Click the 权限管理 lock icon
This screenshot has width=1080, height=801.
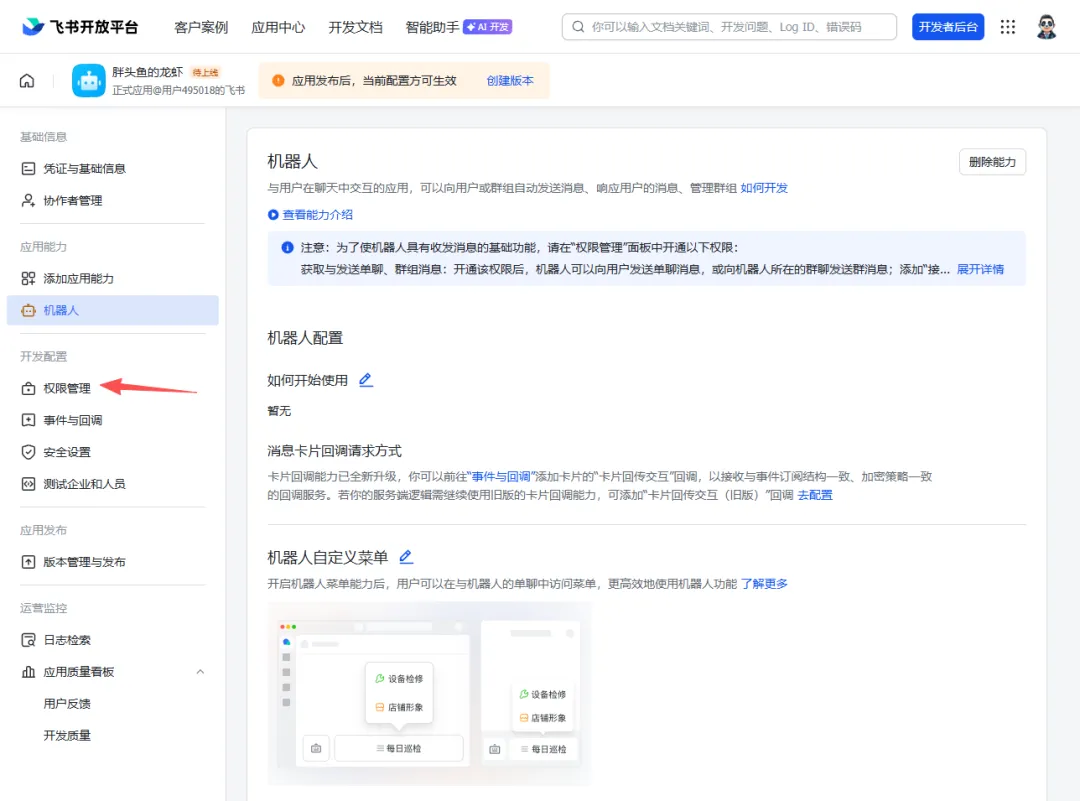28,388
